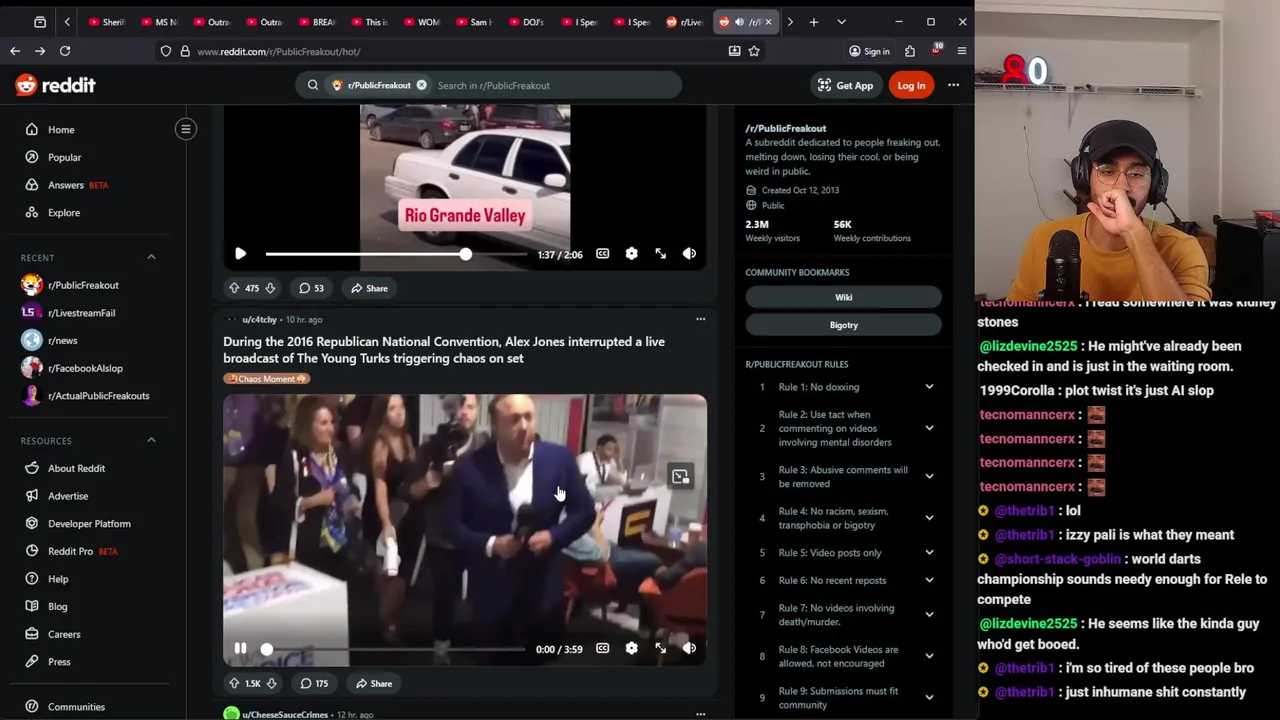Click the Reddit logo home link
Image resolution: width=1280 pixels, height=720 pixels.
55,85
